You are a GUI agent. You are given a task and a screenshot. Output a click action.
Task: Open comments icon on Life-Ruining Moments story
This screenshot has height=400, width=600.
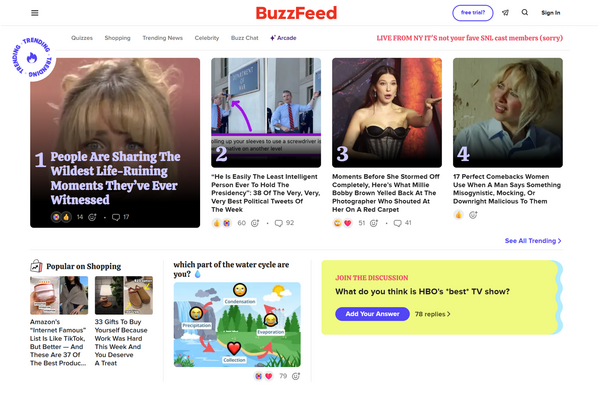pos(116,217)
